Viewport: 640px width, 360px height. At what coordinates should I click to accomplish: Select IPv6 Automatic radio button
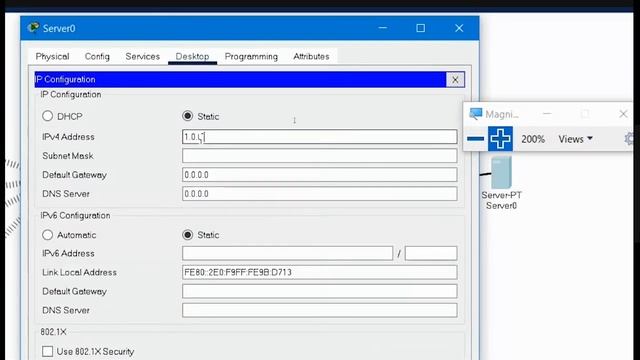(47, 235)
